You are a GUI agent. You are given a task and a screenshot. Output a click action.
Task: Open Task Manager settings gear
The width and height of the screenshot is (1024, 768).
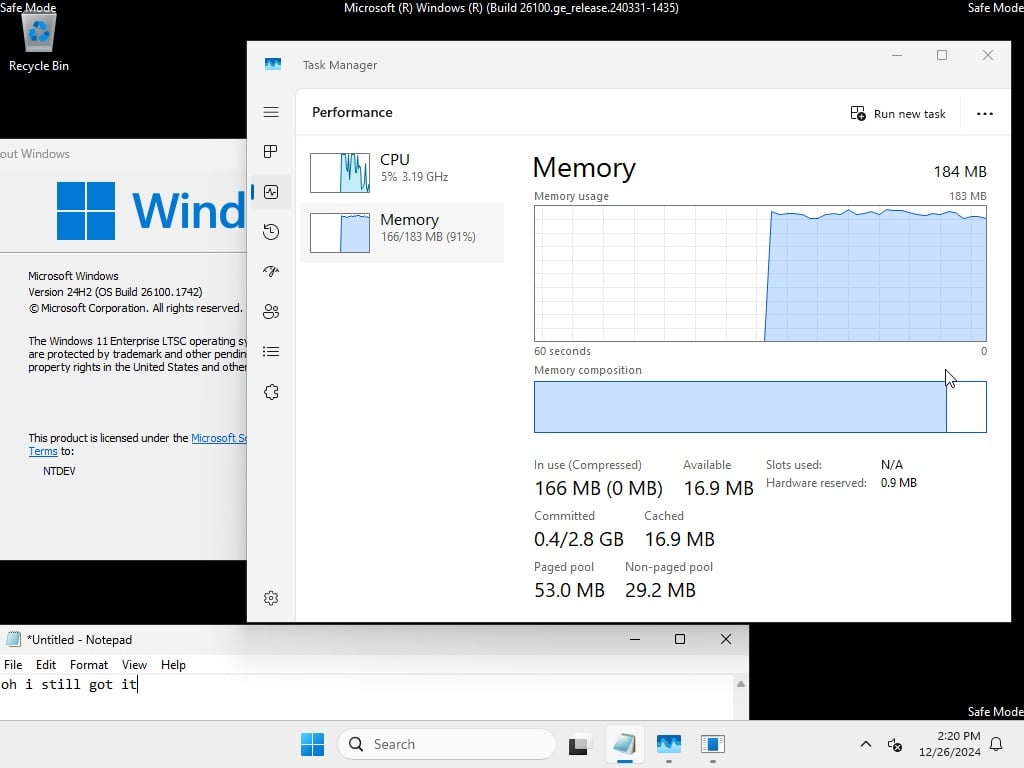[271, 598]
